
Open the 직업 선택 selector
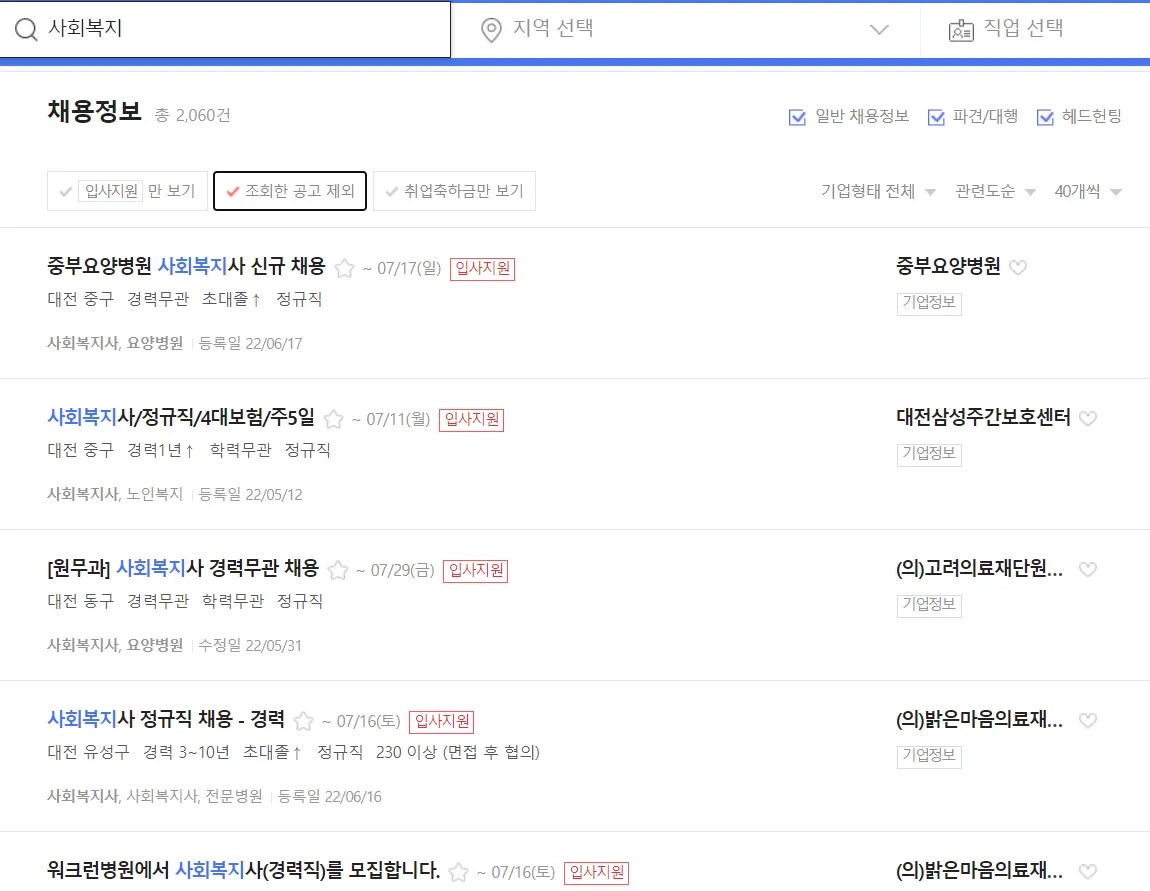click(1034, 29)
